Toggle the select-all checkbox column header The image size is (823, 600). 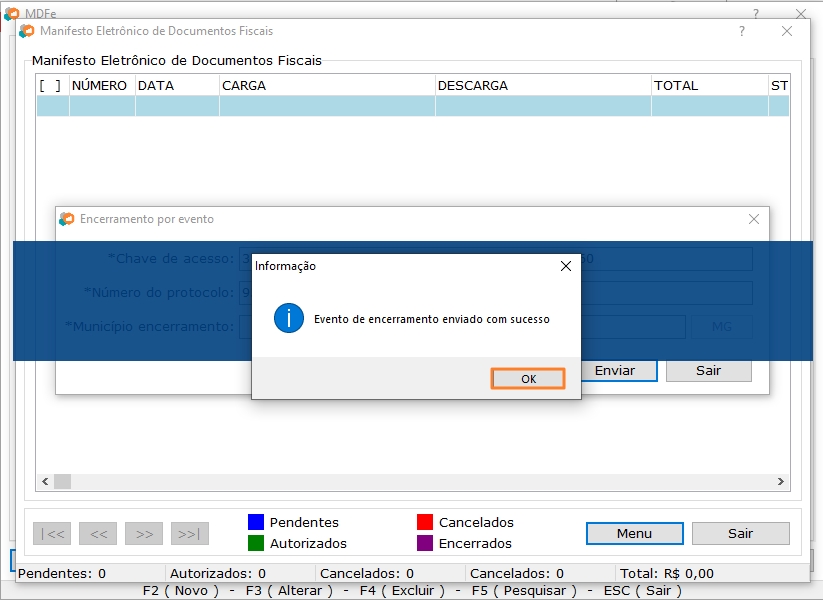coord(50,86)
